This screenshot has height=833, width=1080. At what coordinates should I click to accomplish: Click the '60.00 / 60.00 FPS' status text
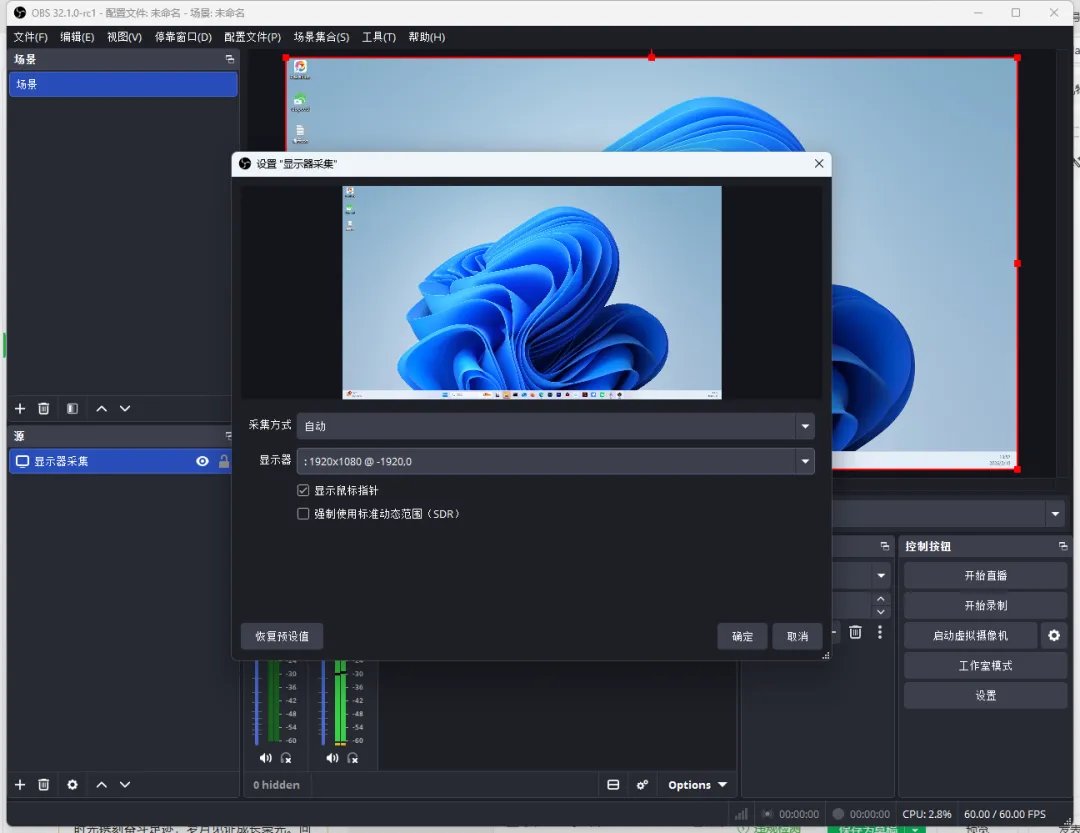pyautogui.click(x=1004, y=814)
